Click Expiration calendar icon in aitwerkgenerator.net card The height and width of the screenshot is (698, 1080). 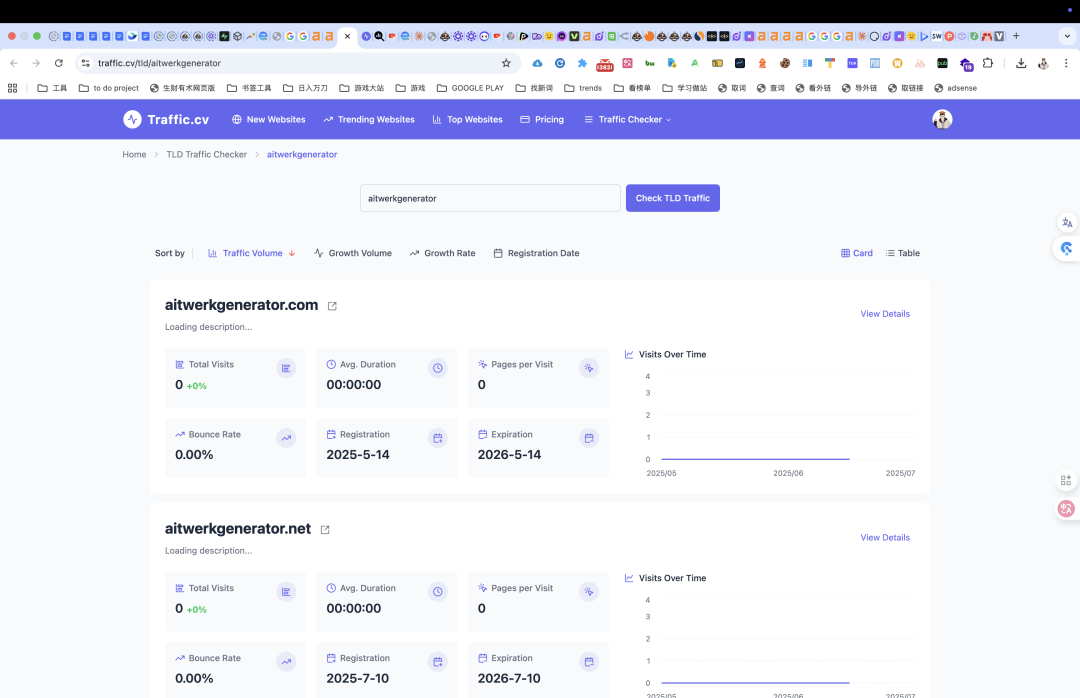pyautogui.click(x=589, y=662)
